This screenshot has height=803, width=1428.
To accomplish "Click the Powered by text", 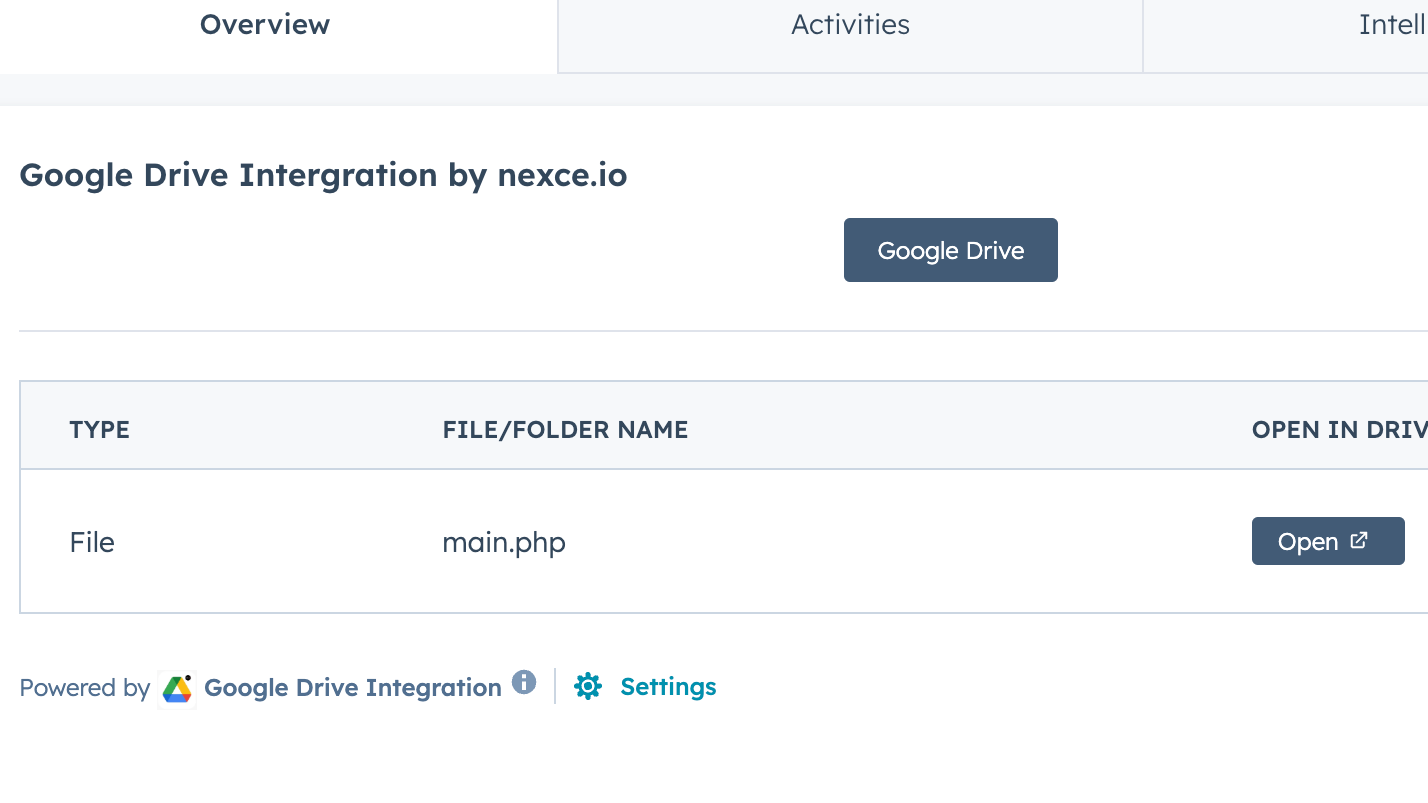I will (84, 688).
